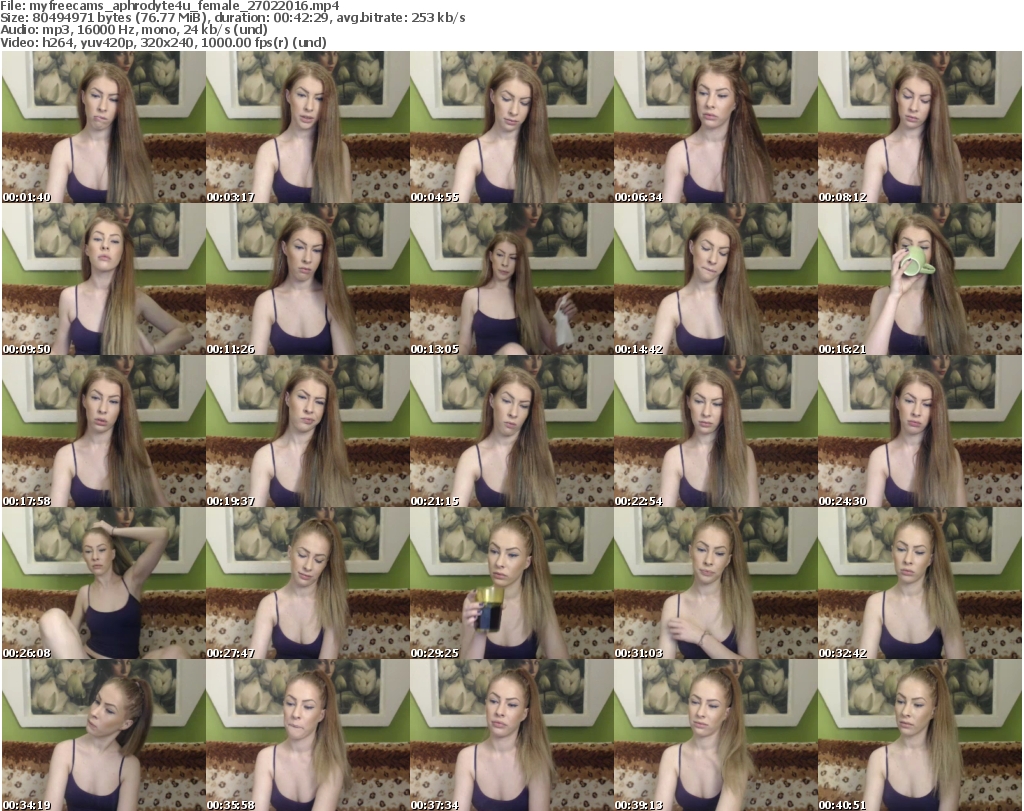Select the thumbnail labeled 00:32:42
This screenshot has width=1024, height=811.
coord(920,583)
